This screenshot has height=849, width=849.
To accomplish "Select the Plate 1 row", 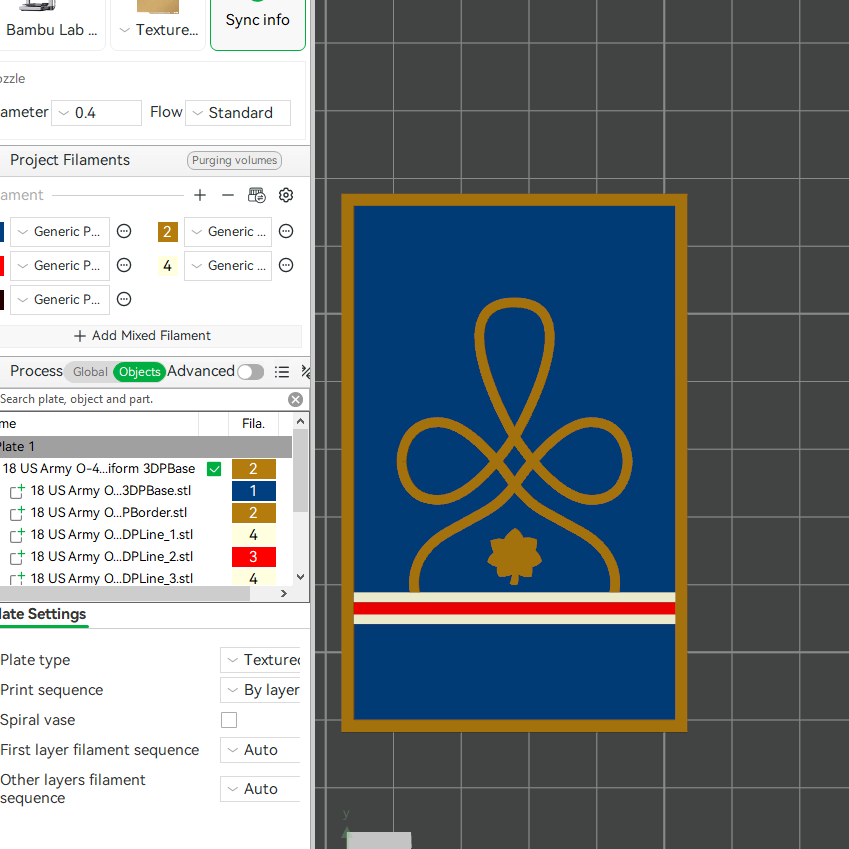I will pos(145,447).
